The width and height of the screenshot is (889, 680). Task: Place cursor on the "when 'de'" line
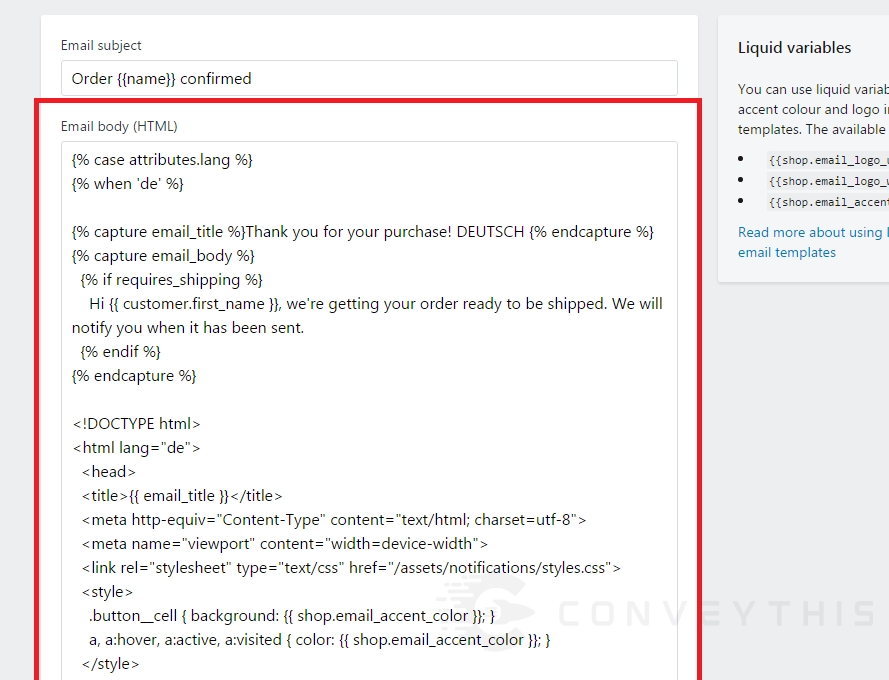(128, 184)
